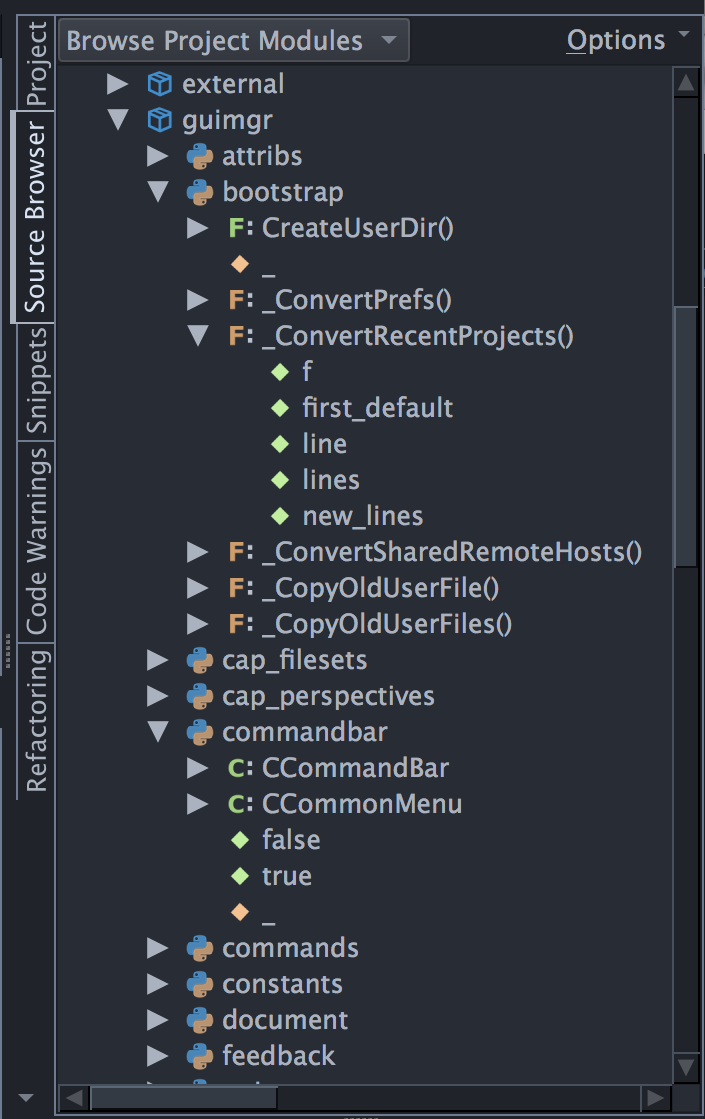Click the vertical scrollbar thumb
705x1119 pixels.
(686, 437)
